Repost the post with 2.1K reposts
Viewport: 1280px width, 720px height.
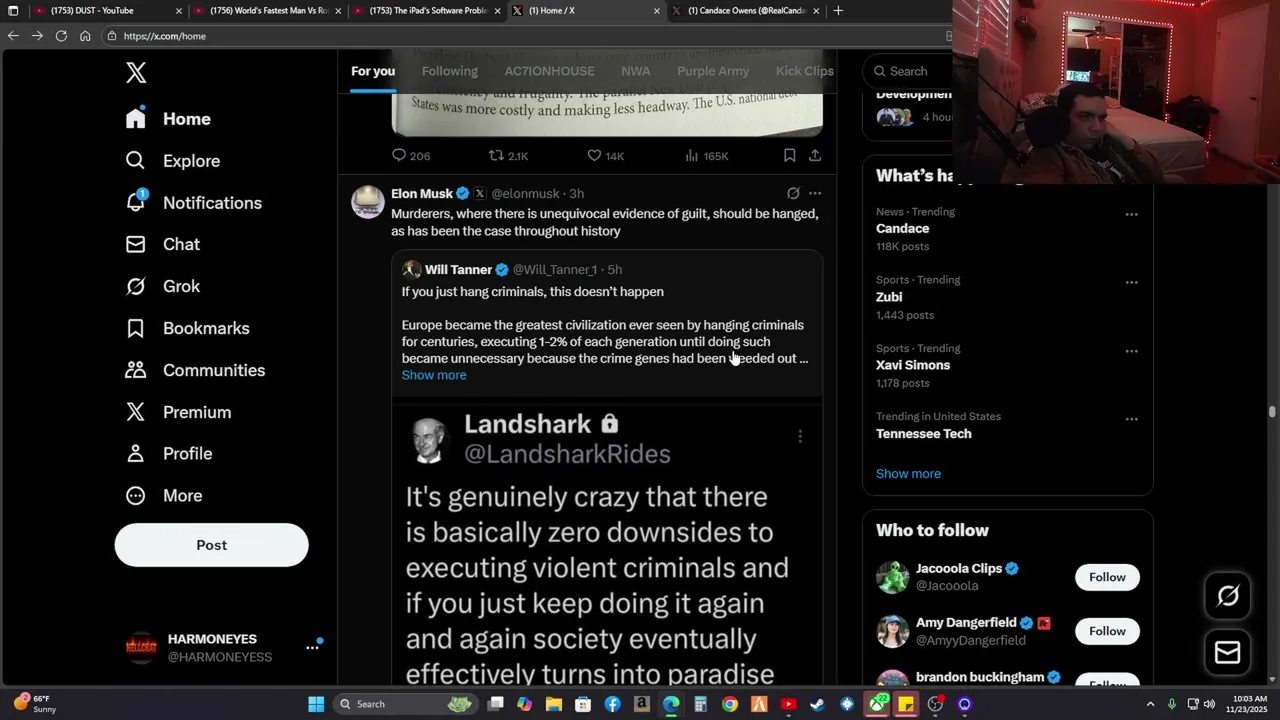pos(508,155)
